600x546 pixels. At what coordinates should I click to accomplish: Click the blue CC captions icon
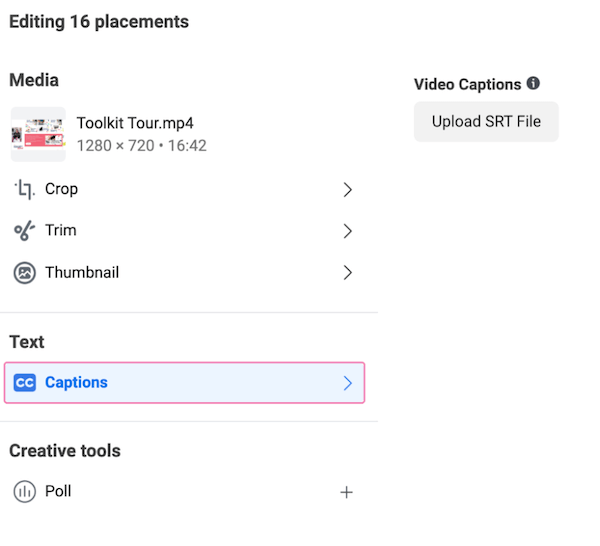[x=25, y=383]
